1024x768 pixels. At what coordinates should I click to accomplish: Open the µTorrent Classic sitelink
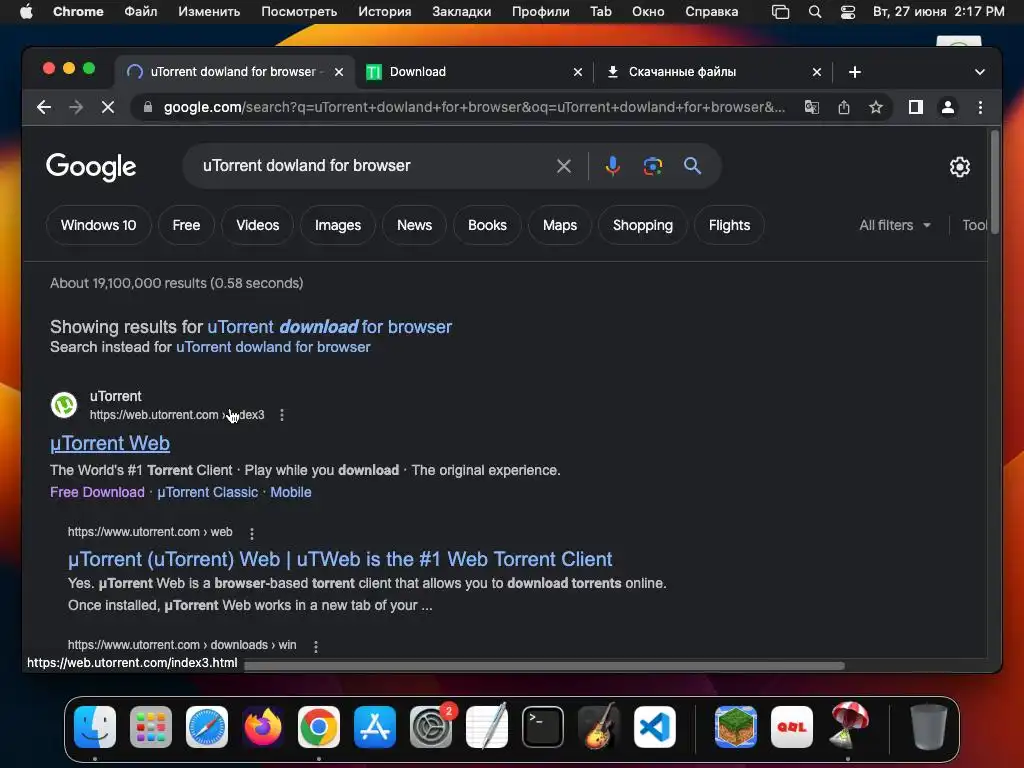208,492
